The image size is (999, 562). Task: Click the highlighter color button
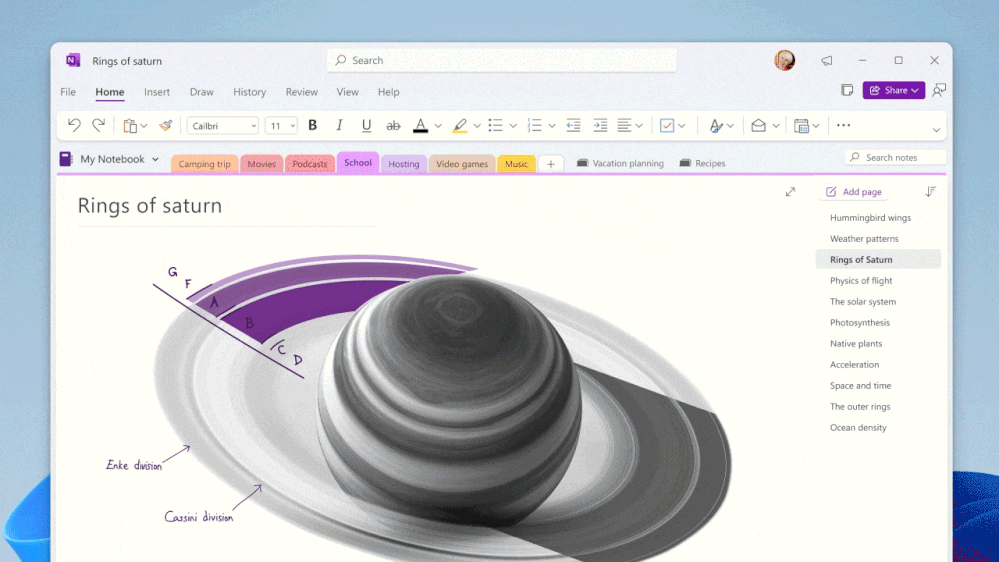coord(459,125)
